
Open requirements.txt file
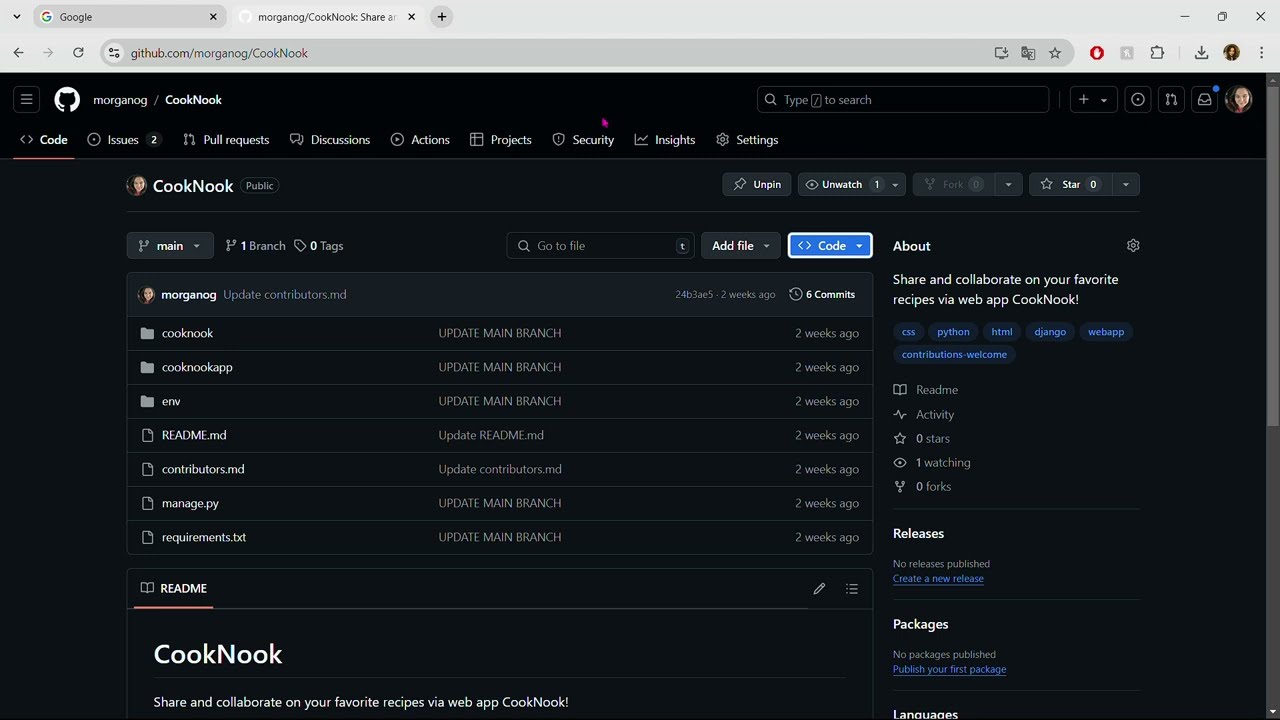(204, 537)
